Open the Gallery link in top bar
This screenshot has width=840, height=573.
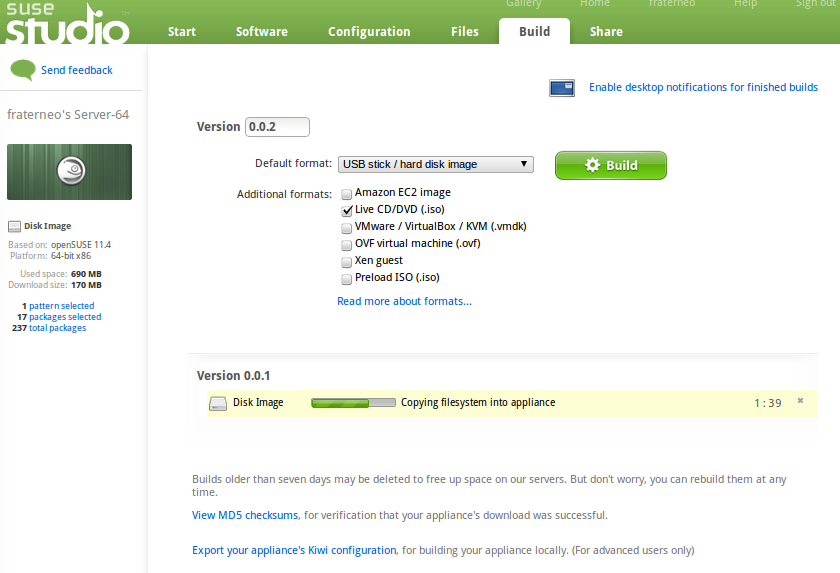[523, 4]
